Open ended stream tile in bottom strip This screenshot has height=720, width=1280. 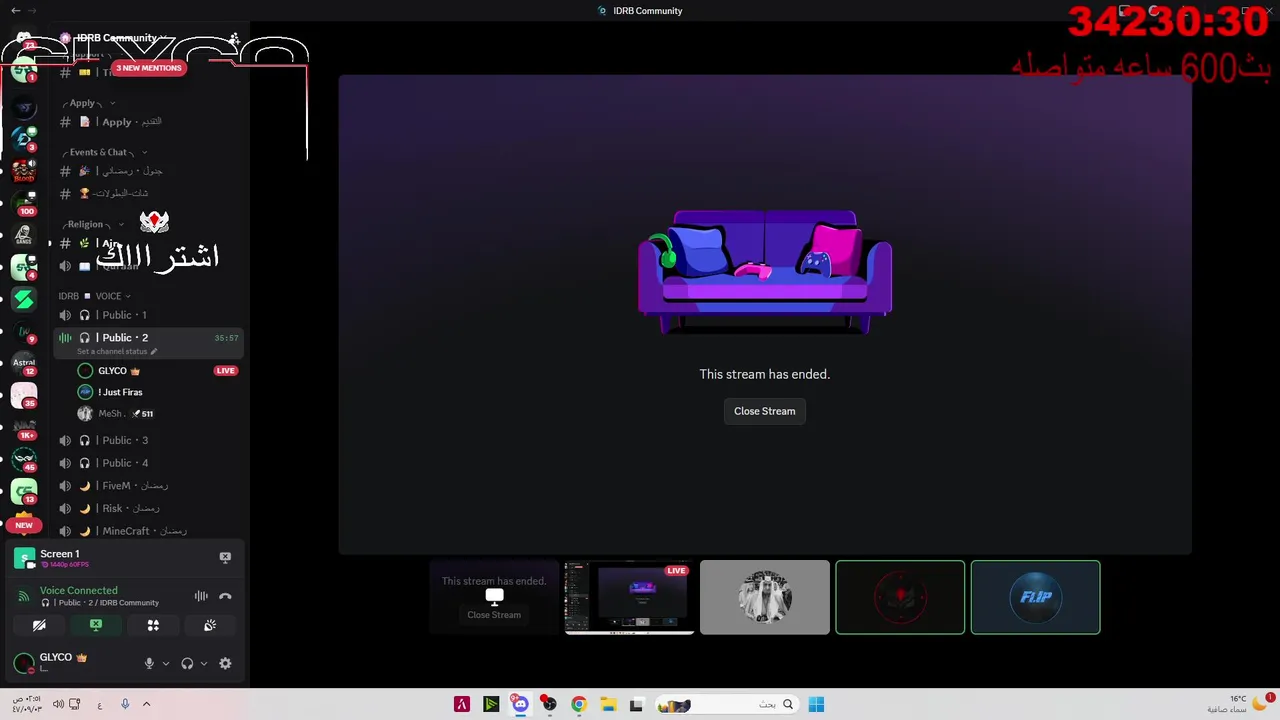click(494, 597)
